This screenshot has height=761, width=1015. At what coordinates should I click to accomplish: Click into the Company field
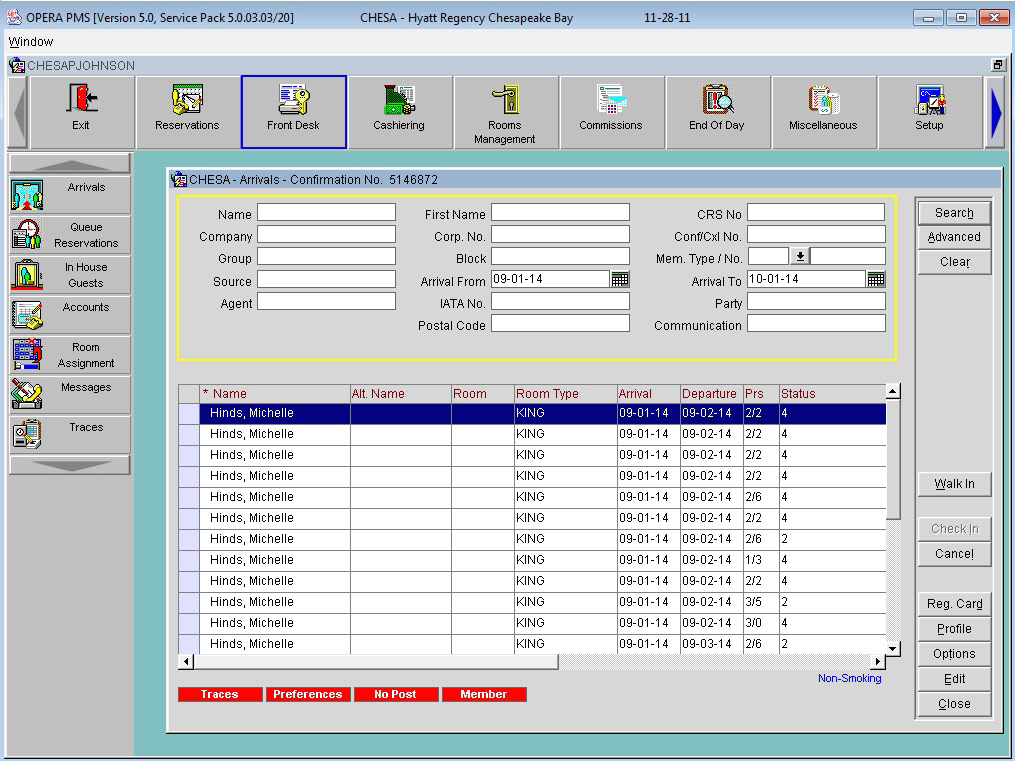coord(326,235)
